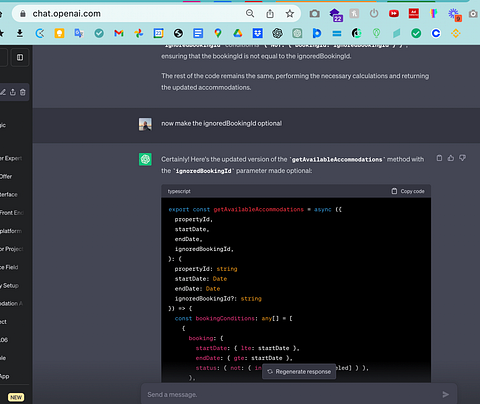The width and height of the screenshot is (480, 404).
Task: Click 'now make the ignoredBookingId optional' message
Action: coord(221,123)
